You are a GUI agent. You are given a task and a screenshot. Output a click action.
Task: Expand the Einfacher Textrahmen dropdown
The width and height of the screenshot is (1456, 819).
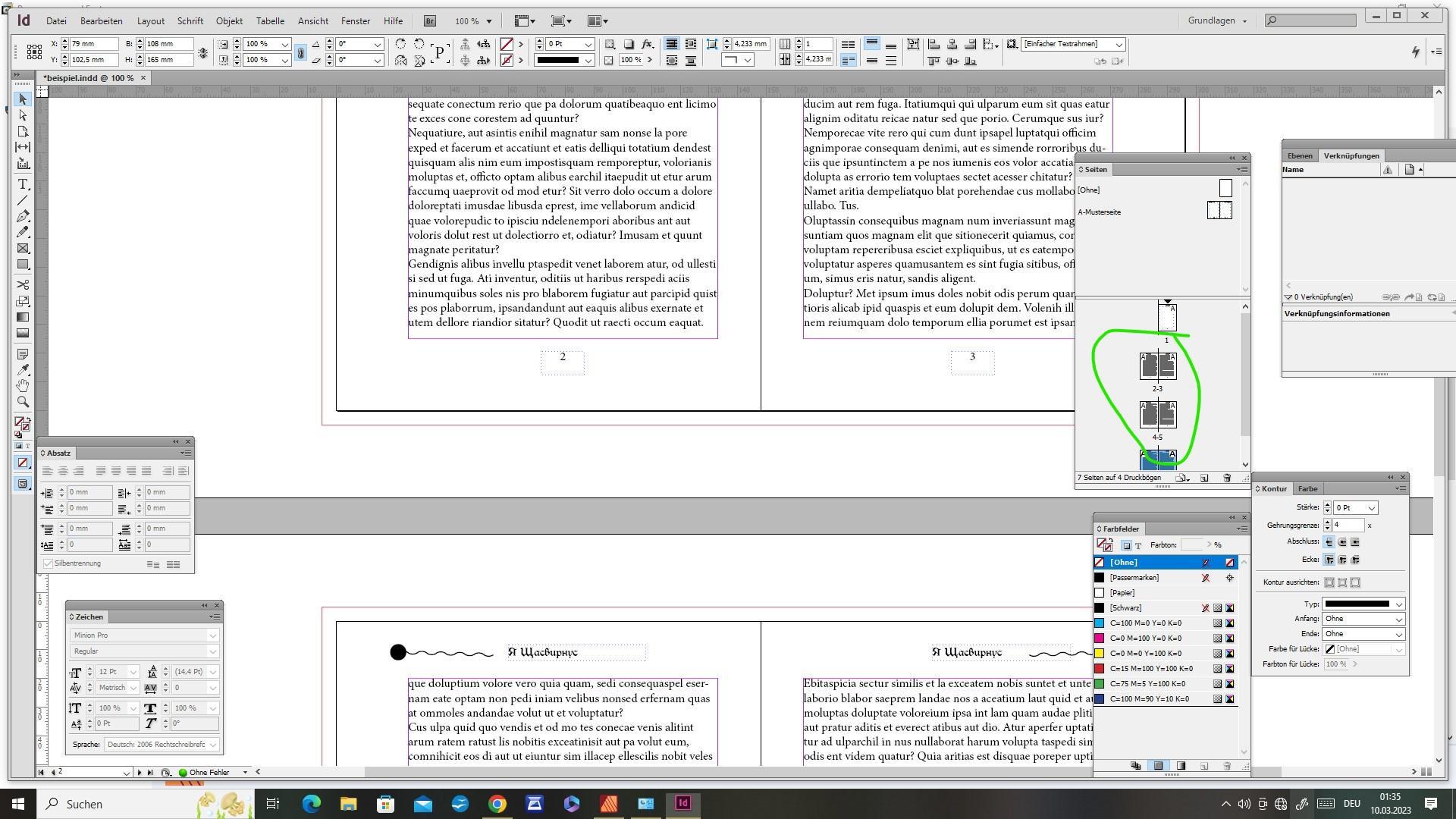1118,44
